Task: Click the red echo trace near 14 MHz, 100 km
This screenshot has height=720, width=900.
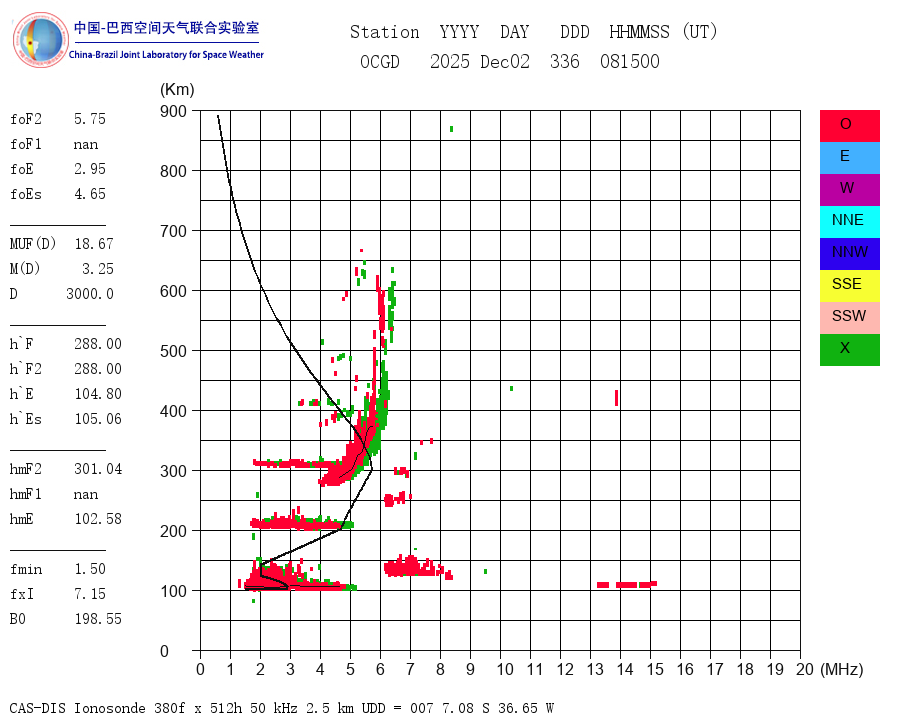Action: click(627, 584)
